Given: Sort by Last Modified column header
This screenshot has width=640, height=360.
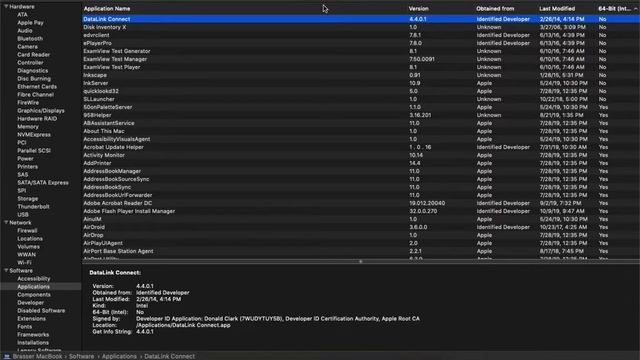Looking at the screenshot, I should pos(557,9).
